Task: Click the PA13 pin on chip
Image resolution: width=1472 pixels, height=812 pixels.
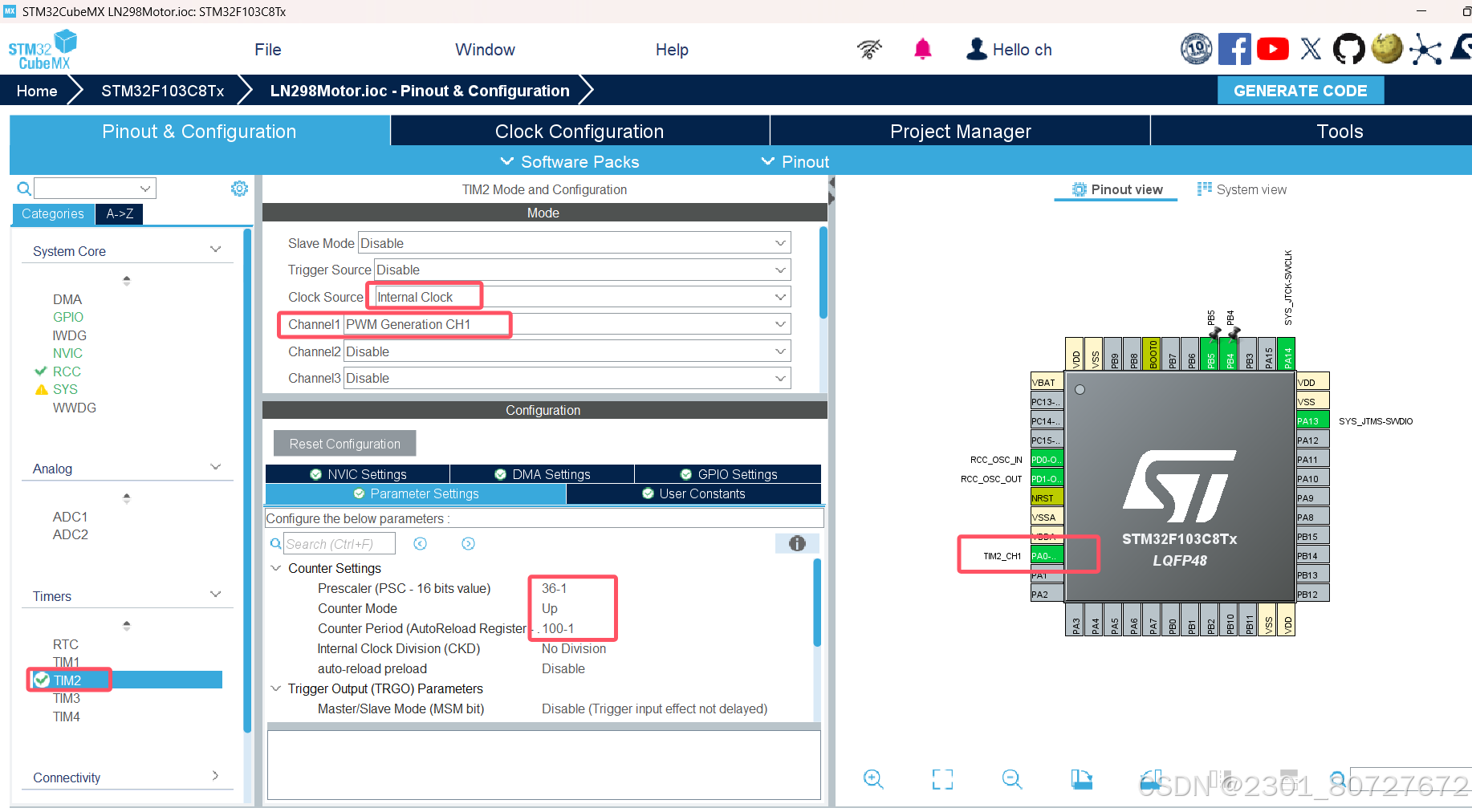Action: click(x=1312, y=420)
